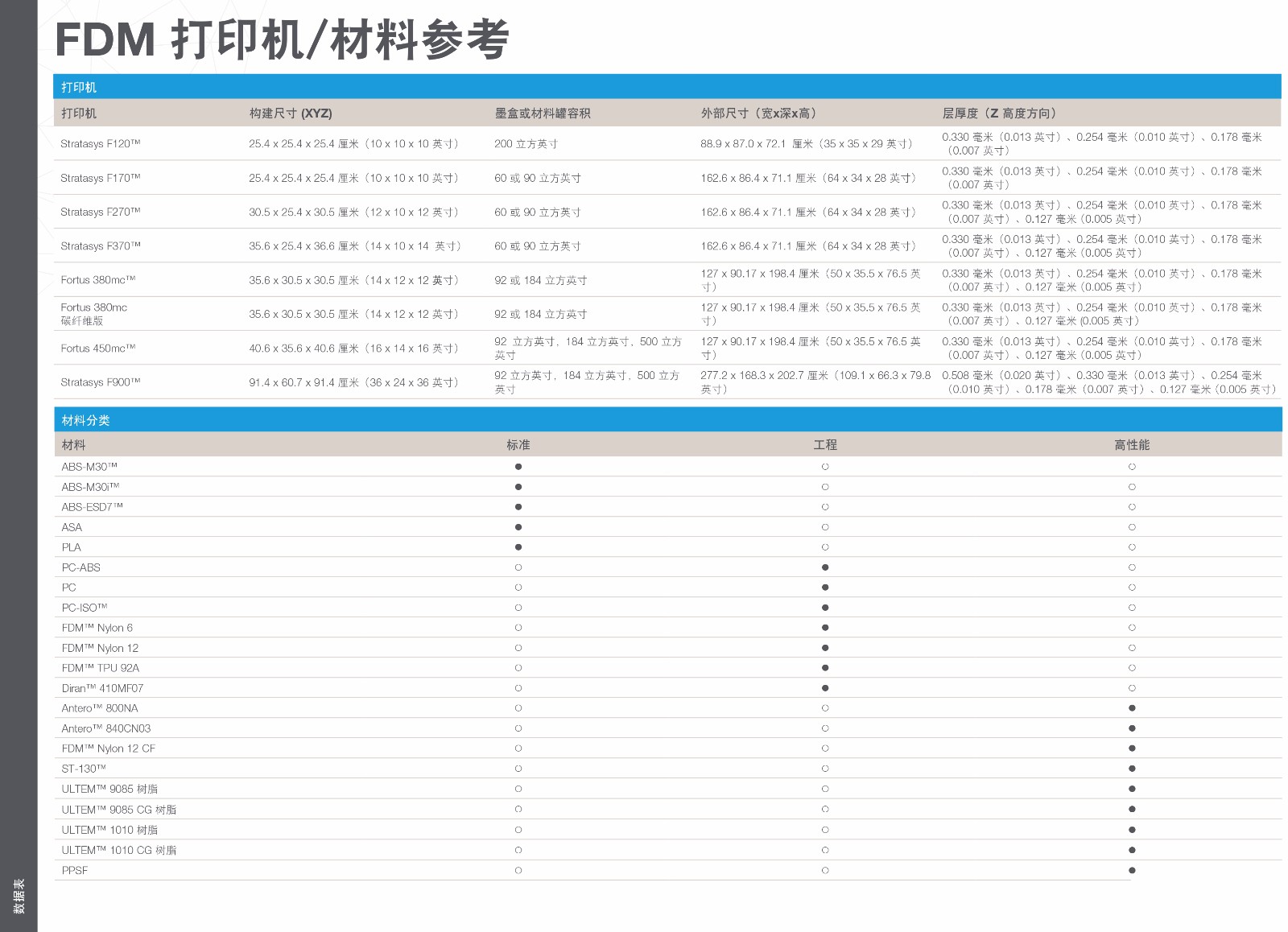
Task: Click the filled High-performance (高性能) dot for ST-130
Action: coord(1132,769)
